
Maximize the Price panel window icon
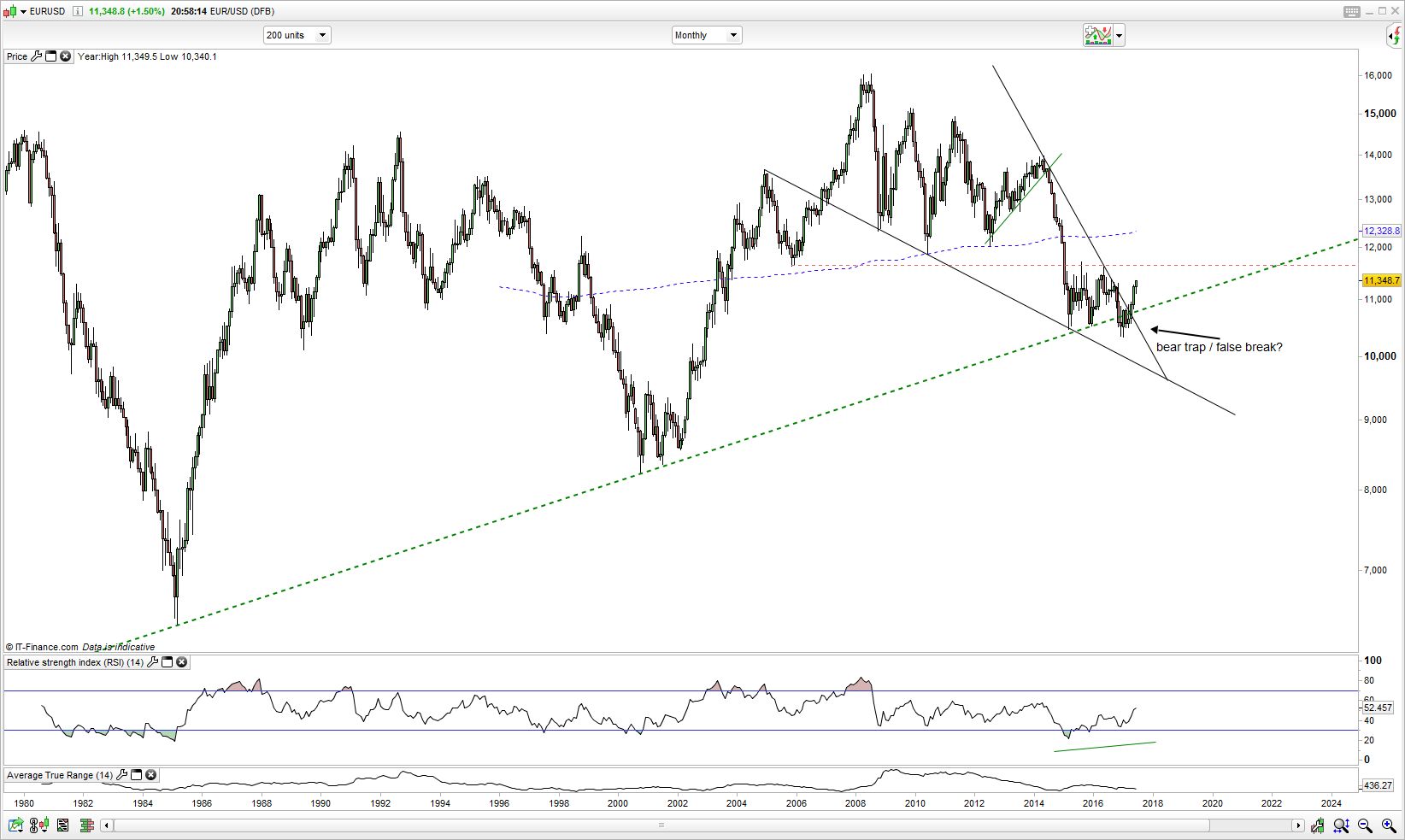coord(50,56)
